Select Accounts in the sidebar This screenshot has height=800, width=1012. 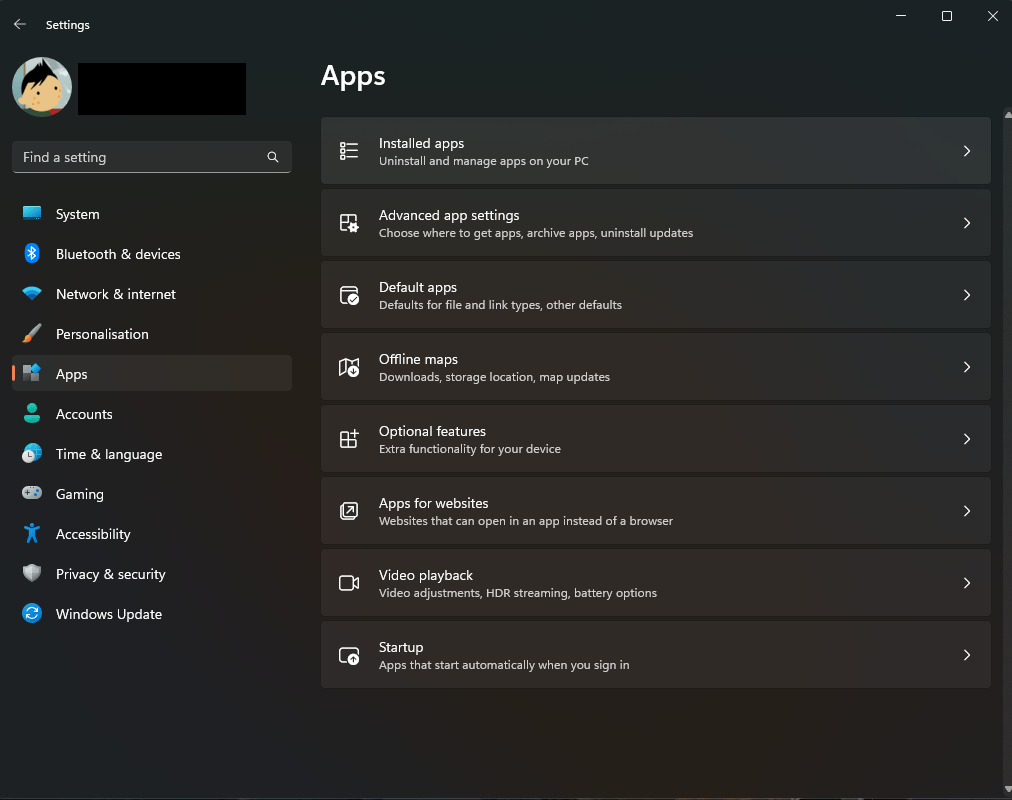pyautogui.click(x=84, y=414)
